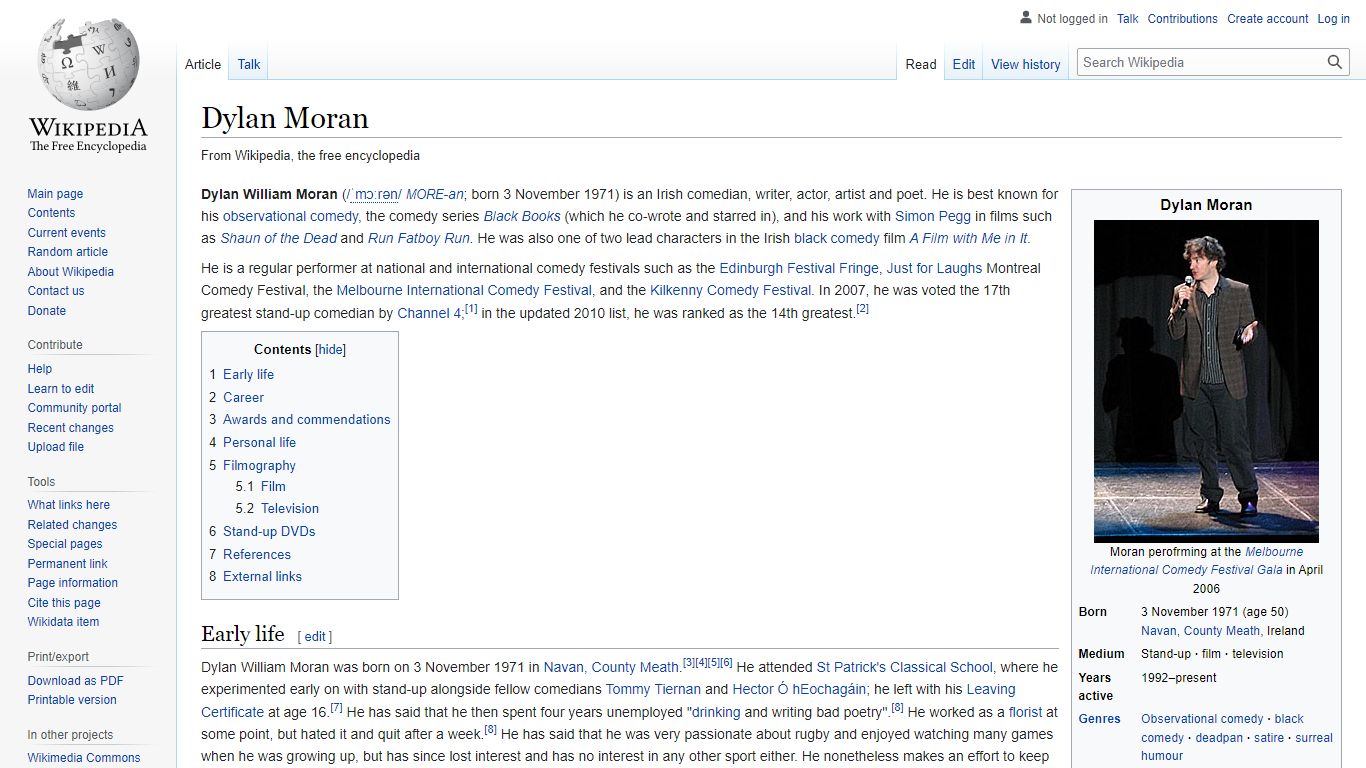Click edit link beside Early life heading

tap(315, 637)
